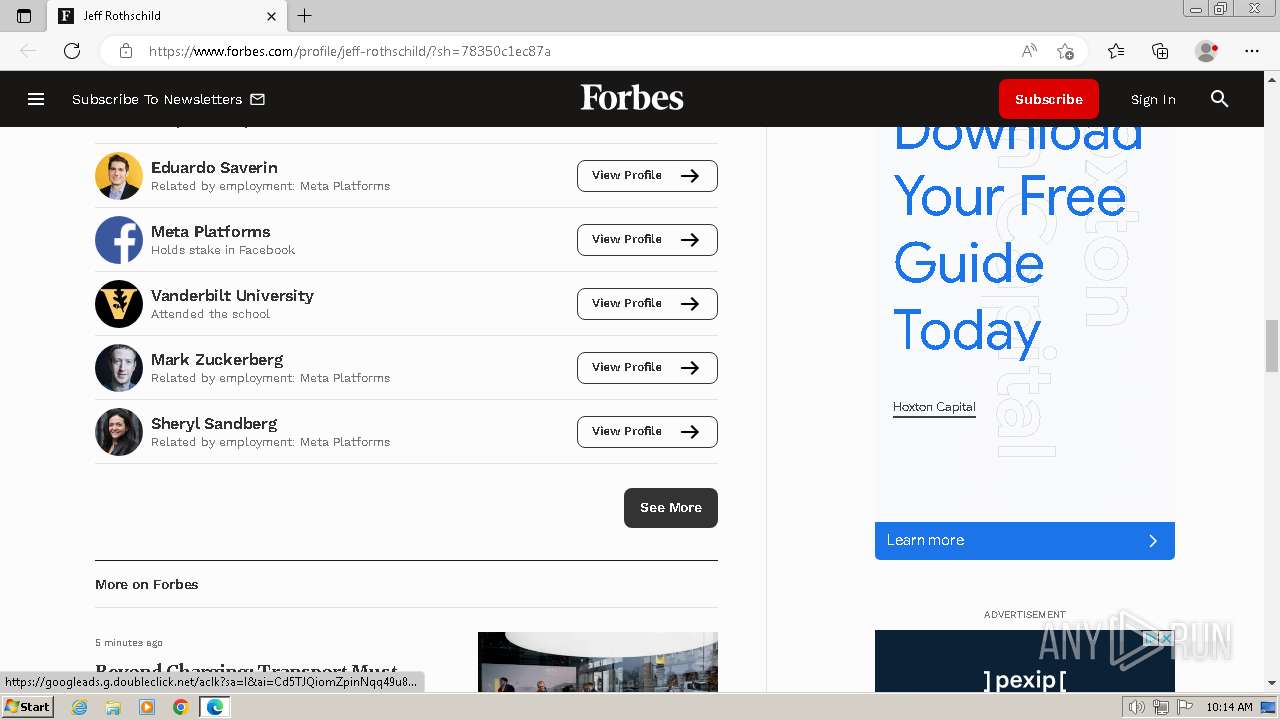Click the volume speaker tray icon

click(x=1137, y=707)
